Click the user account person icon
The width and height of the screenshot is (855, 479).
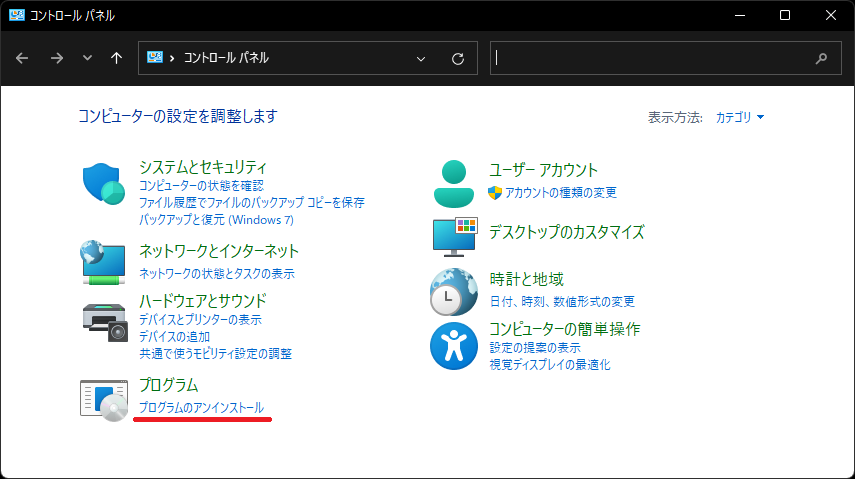coord(454,184)
